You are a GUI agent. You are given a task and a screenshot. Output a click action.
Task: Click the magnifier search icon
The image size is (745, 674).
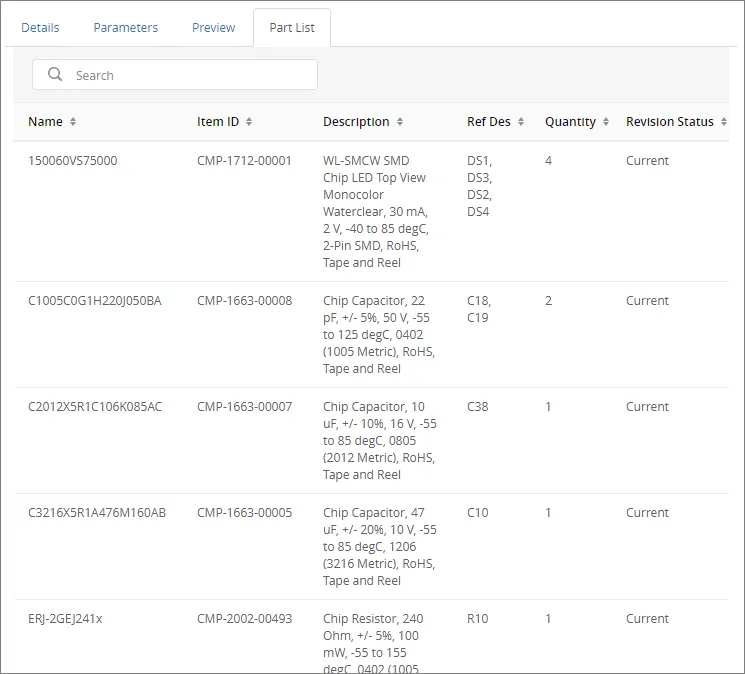click(55, 74)
